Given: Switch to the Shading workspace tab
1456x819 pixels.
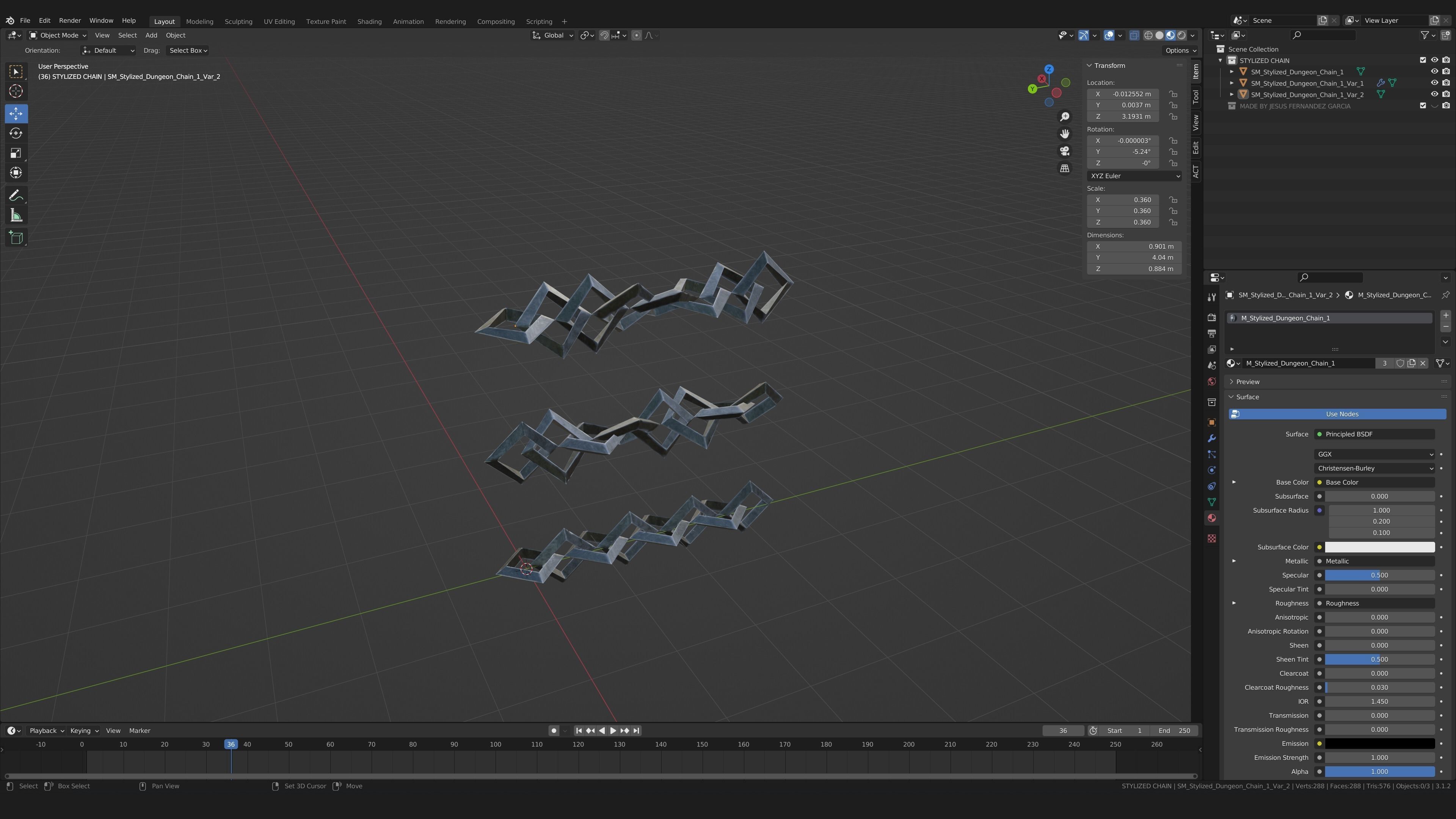Looking at the screenshot, I should point(369,22).
